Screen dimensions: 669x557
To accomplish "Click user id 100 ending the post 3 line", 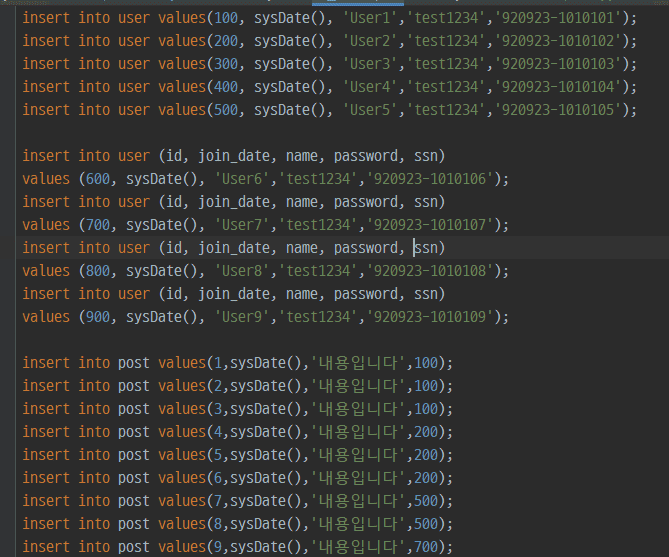I will pyautogui.click(x=426, y=409).
